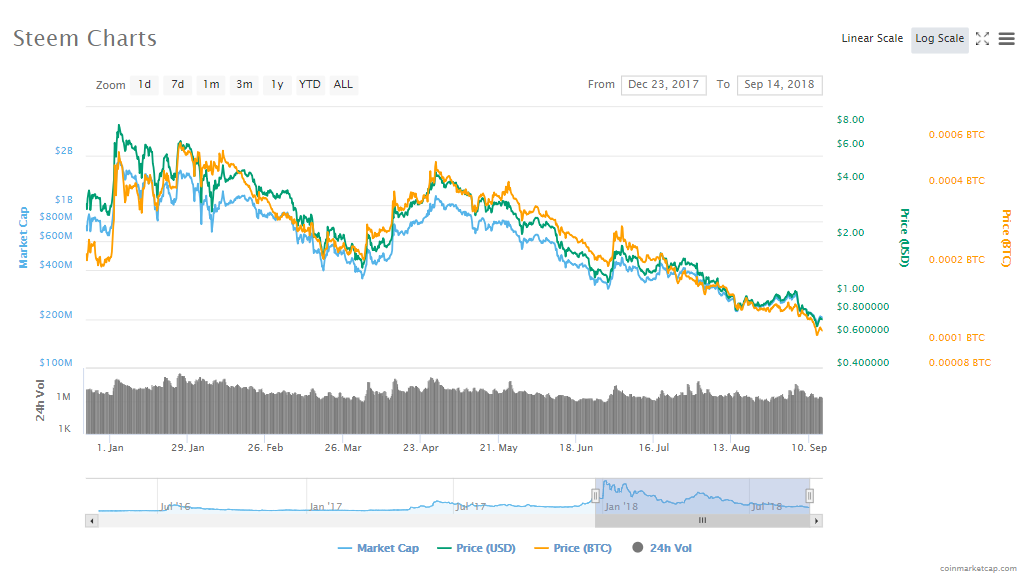Set zoom to ALL
The image size is (1031, 588).
pos(343,85)
